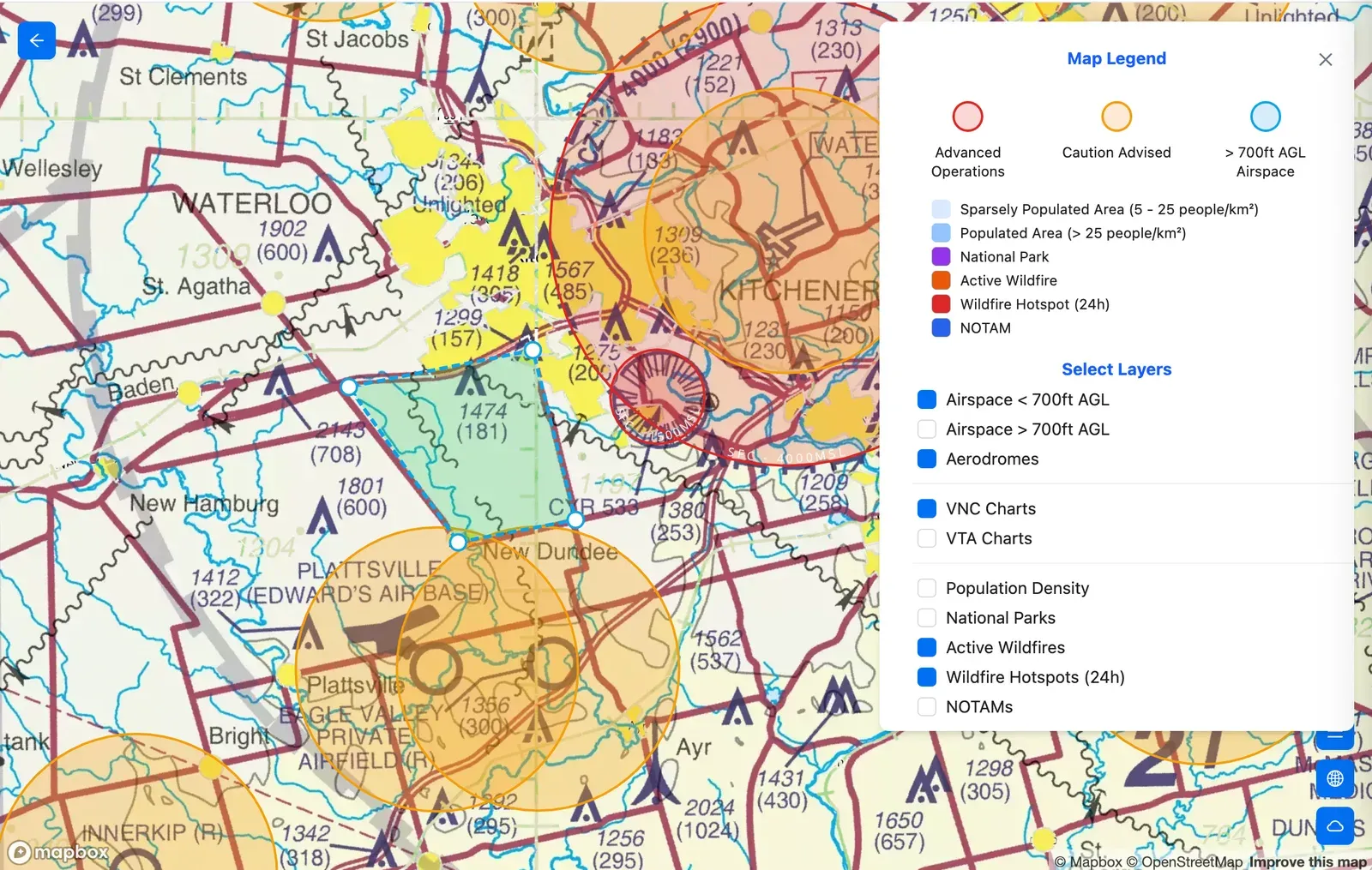Click the >700ft AGL Airspace blue circle icon
This screenshot has width=1372, height=870.
[1265, 117]
